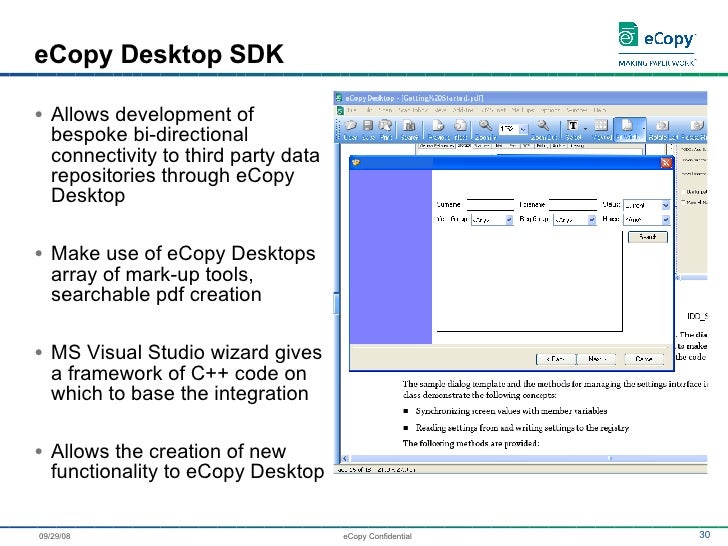Click 'Synchronizing screen values with member variables' text
This screenshot has height=546, width=728.
tap(511, 411)
